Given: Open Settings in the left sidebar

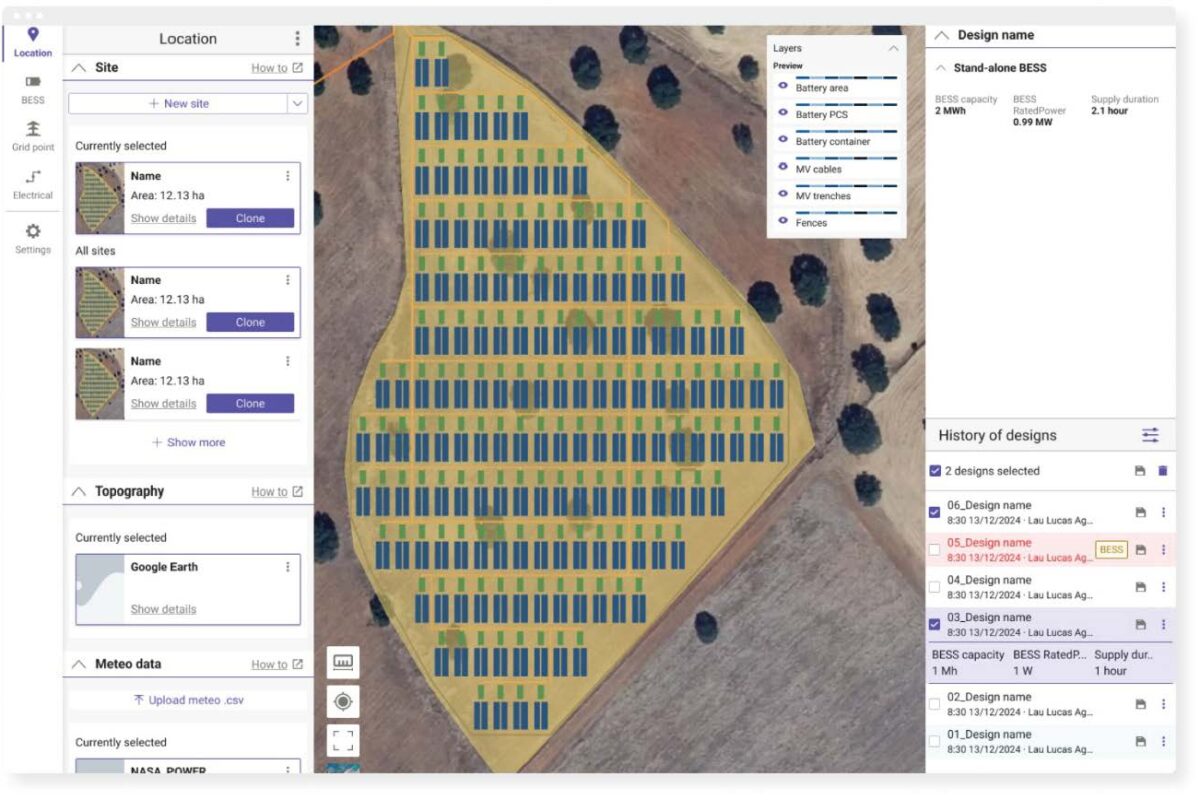Looking at the screenshot, I should coord(33,238).
